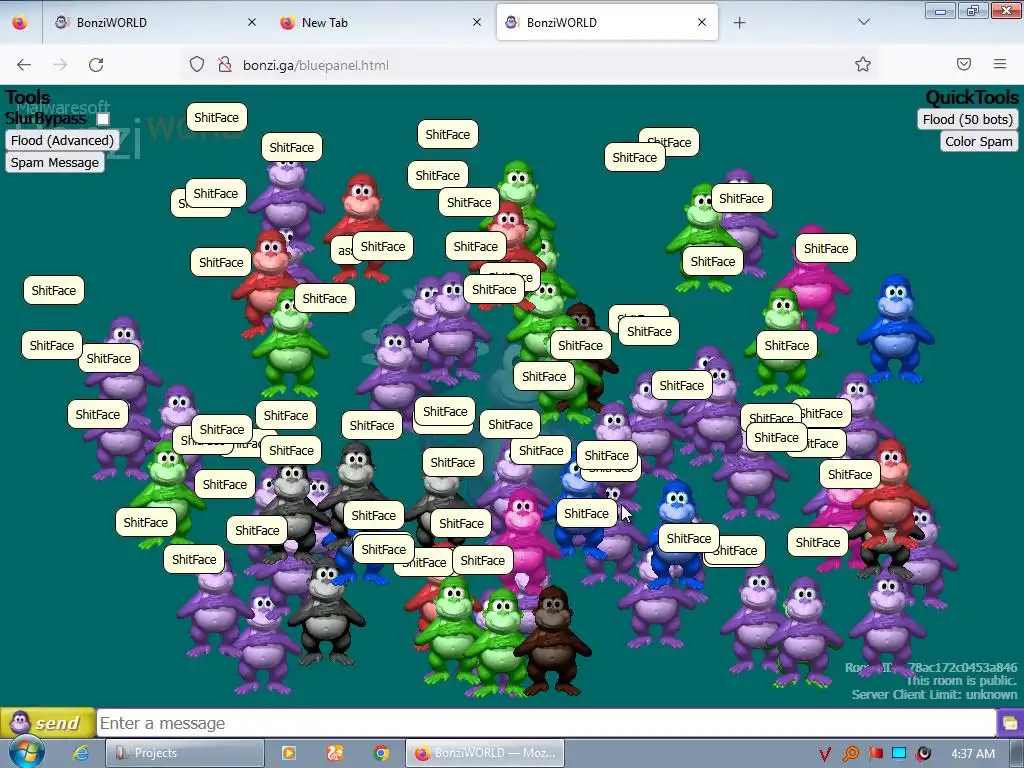
Task: Click the bonzi.ga address bar URL
Action: click(315, 65)
